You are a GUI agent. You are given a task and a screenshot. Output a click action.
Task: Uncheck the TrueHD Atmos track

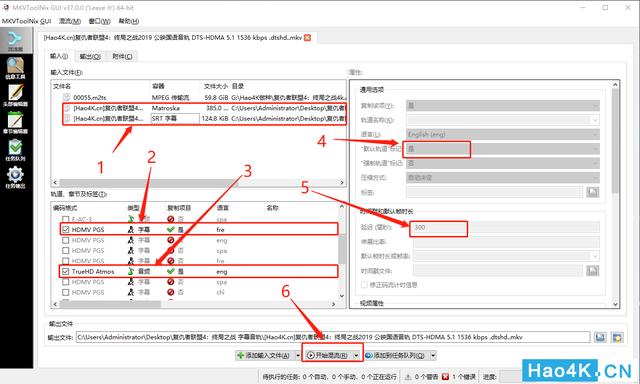tap(65, 271)
